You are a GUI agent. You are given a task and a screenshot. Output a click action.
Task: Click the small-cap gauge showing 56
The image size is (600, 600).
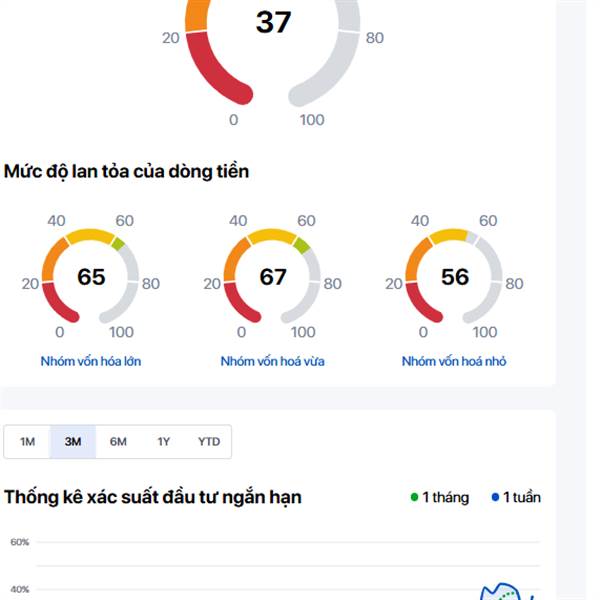[x=454, y=277]
